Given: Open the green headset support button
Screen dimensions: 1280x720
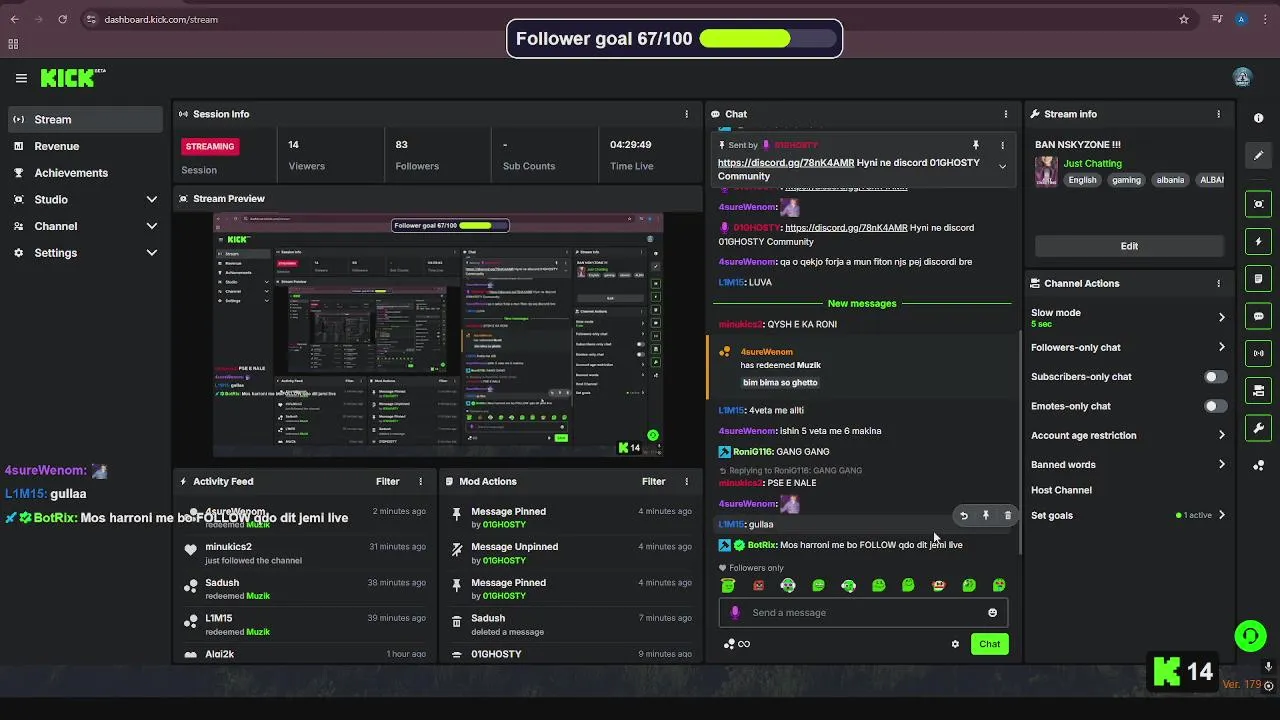Looking at the screenshot, I should 1250,636.
